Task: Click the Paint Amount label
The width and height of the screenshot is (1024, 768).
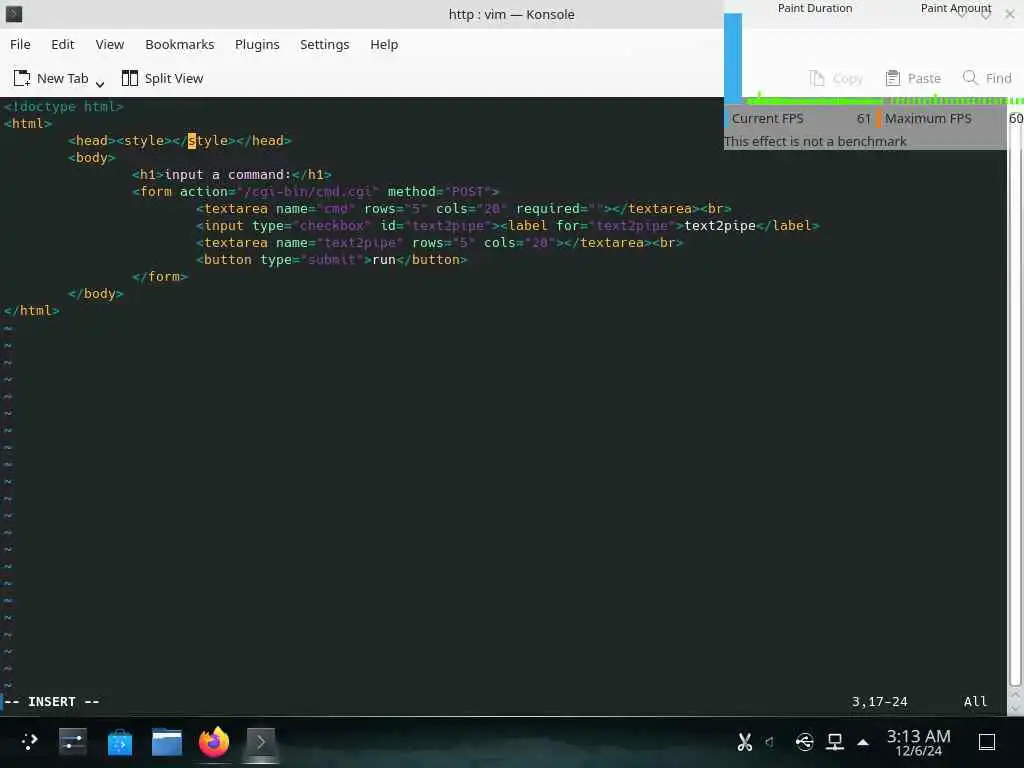Action: 956,8
